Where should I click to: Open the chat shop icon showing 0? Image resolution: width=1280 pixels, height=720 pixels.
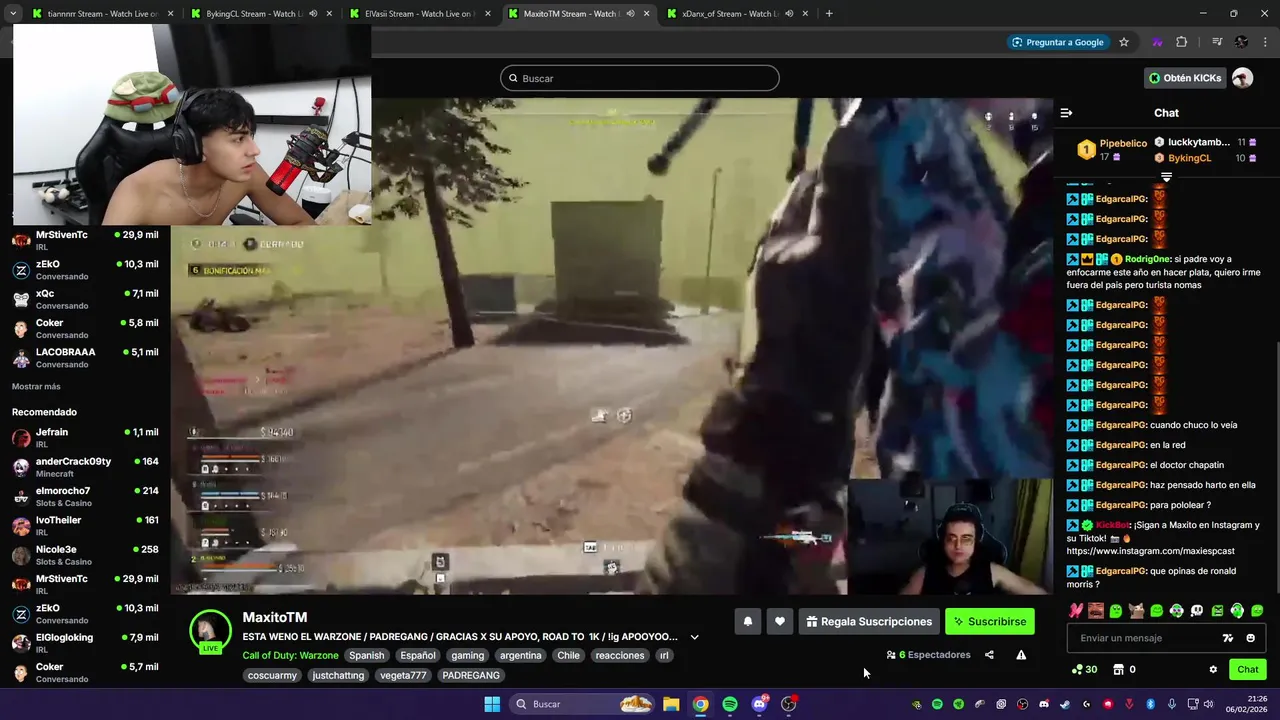(1125, 670)
